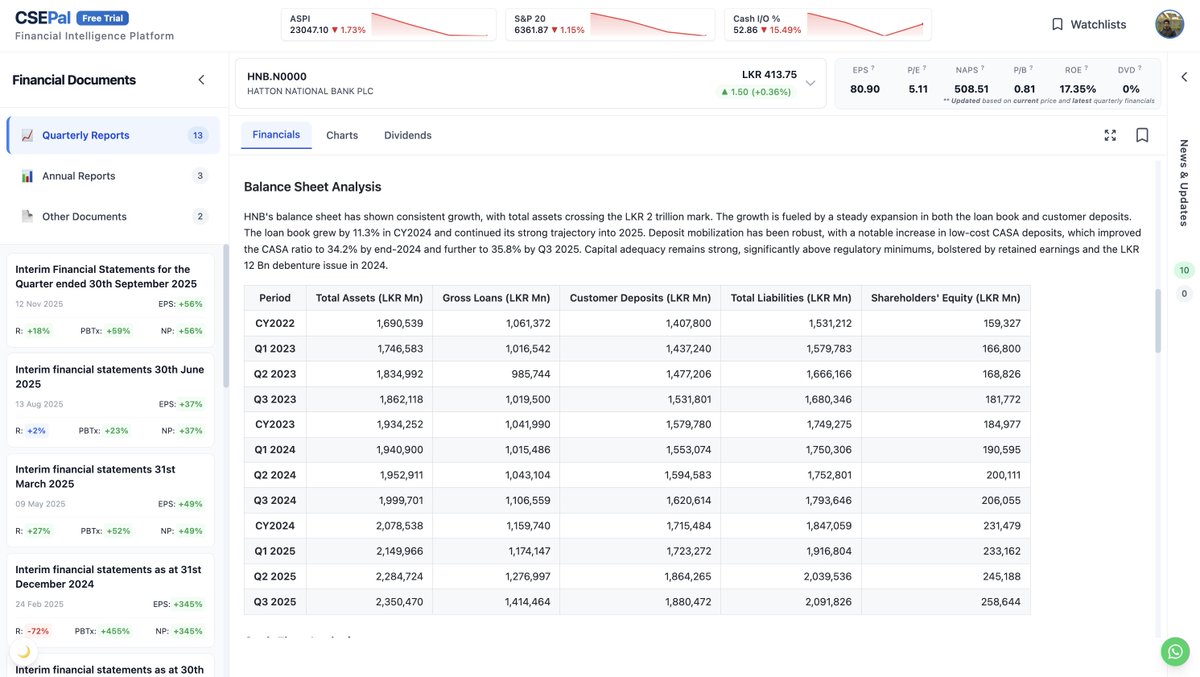
Task: Click the CY2022 row label
Action: click(275, 323)
